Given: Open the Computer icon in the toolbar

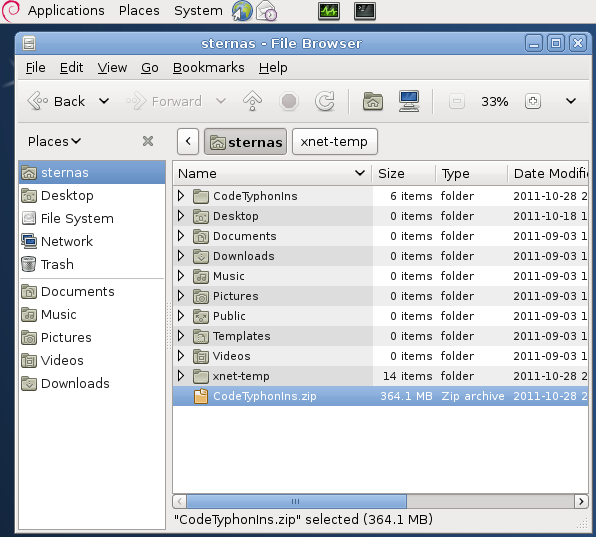Looking at the screenshot, I should tap(409, 101).
